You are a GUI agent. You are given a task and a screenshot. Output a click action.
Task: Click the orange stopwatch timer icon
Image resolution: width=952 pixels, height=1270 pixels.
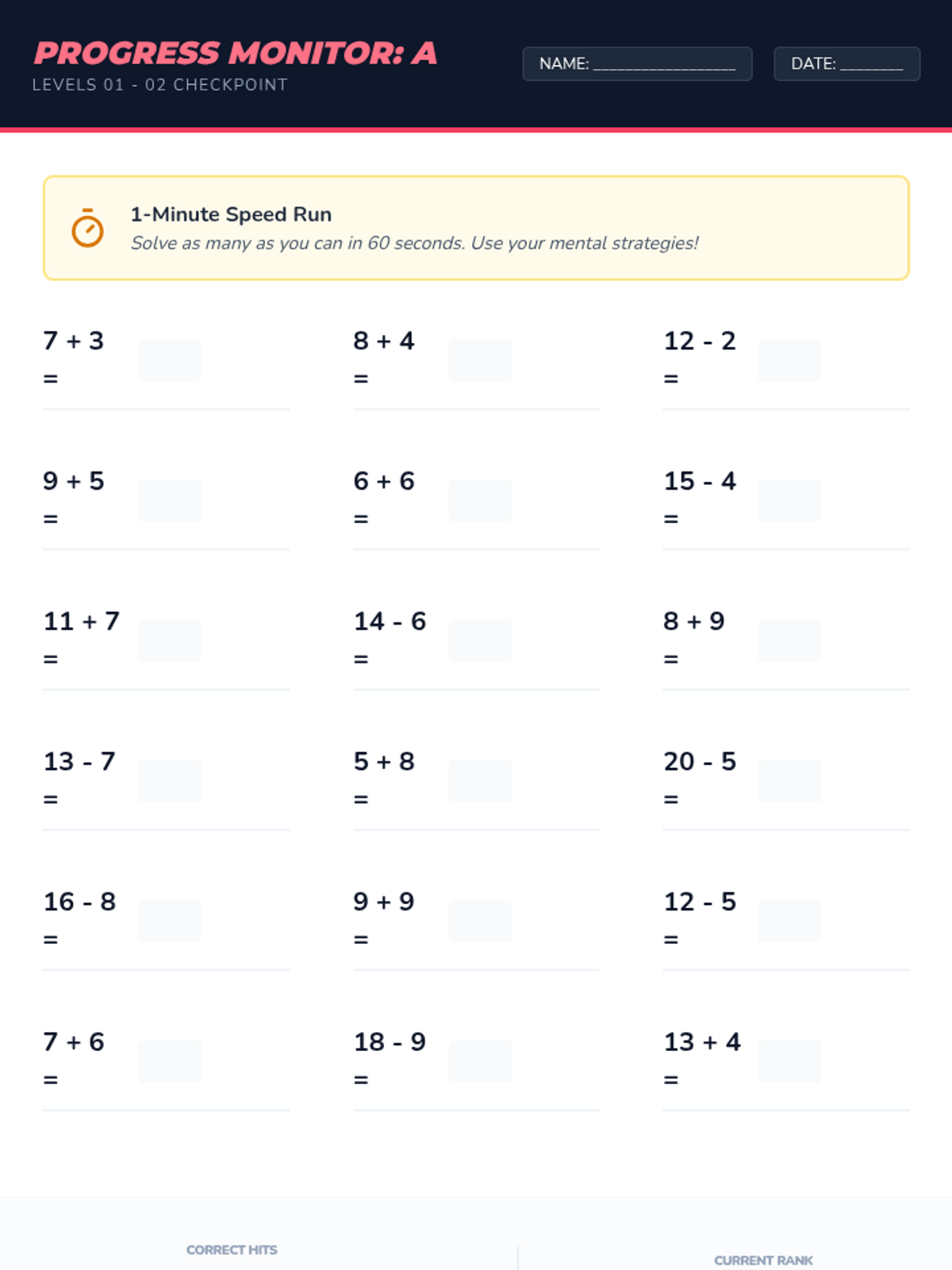(x=87, y=229)
